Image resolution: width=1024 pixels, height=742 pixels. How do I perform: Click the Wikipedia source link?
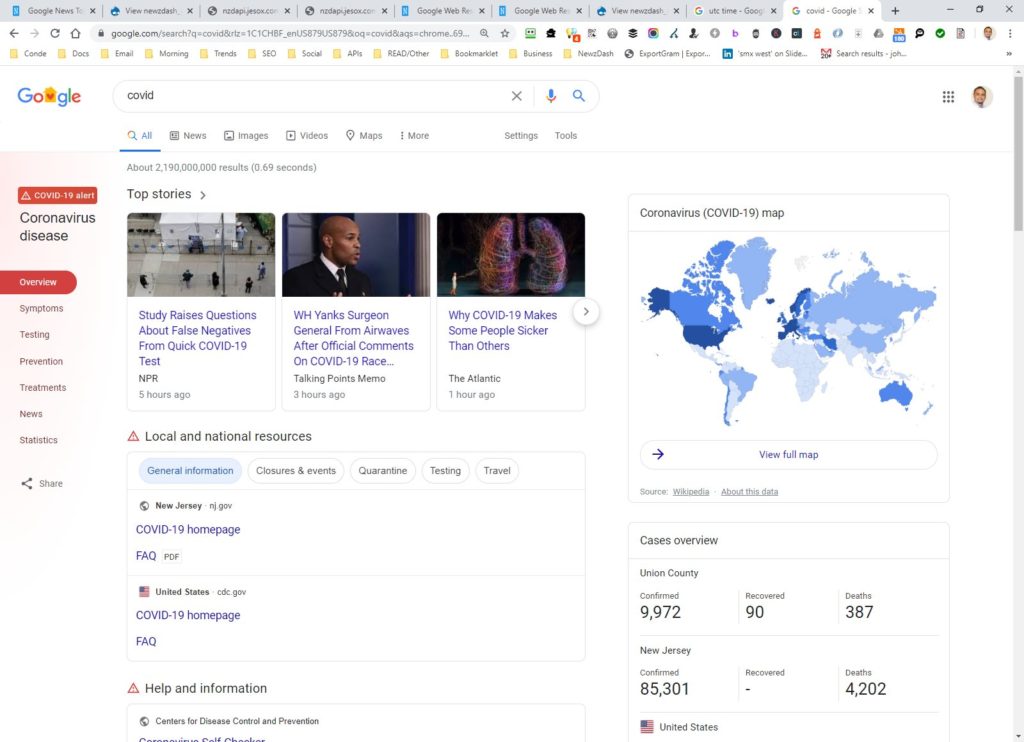[x=691, y=492]
